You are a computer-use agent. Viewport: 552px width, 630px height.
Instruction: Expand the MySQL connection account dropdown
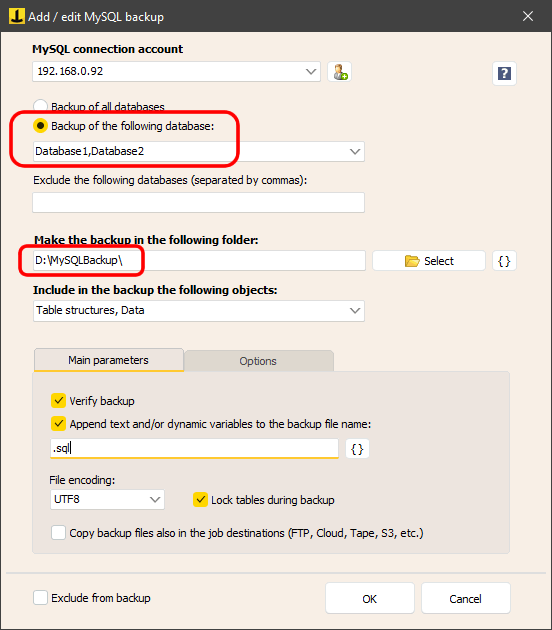point(311,72)
